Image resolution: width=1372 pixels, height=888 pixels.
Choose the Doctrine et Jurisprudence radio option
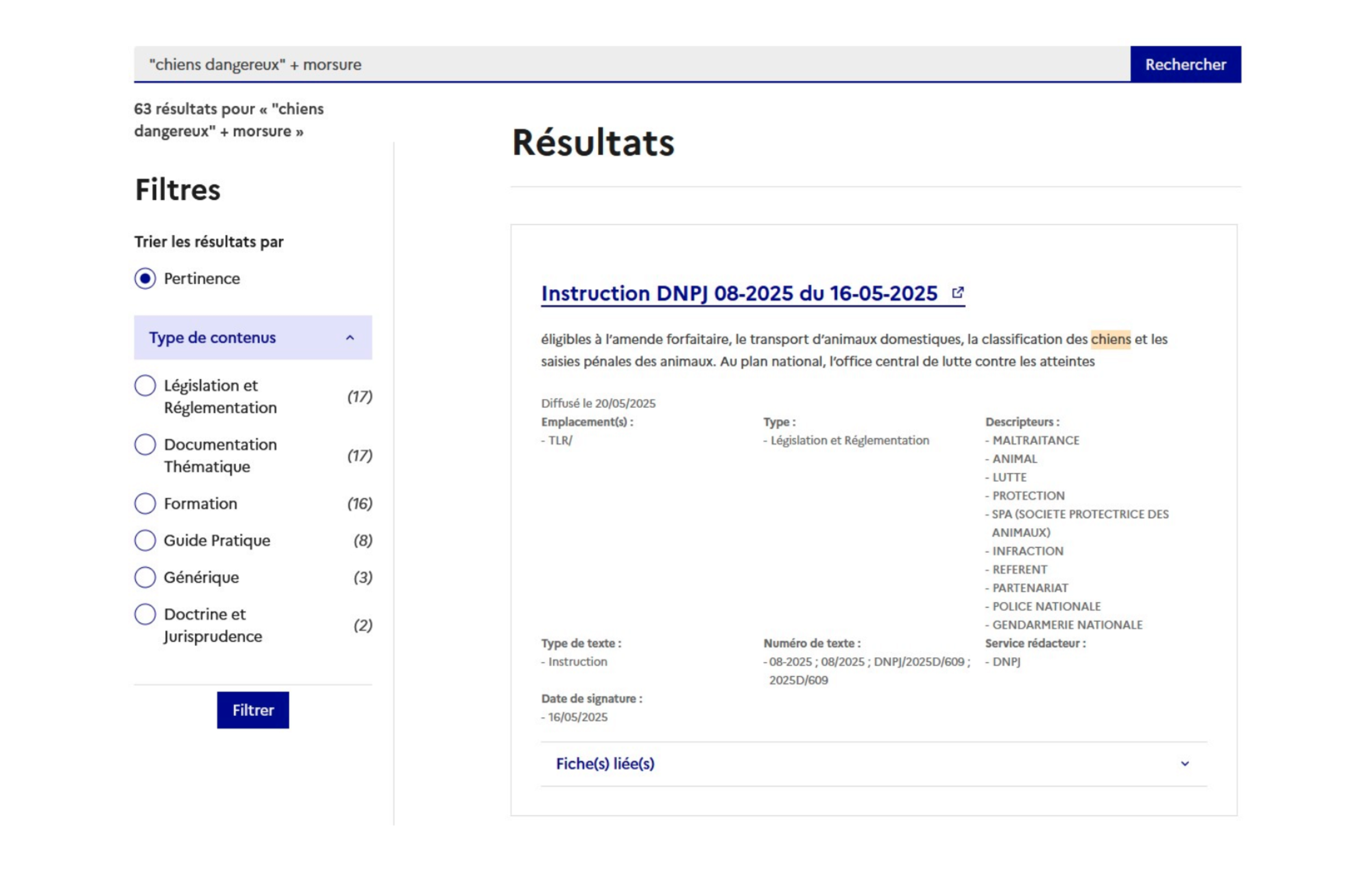[x=145, y=614]
